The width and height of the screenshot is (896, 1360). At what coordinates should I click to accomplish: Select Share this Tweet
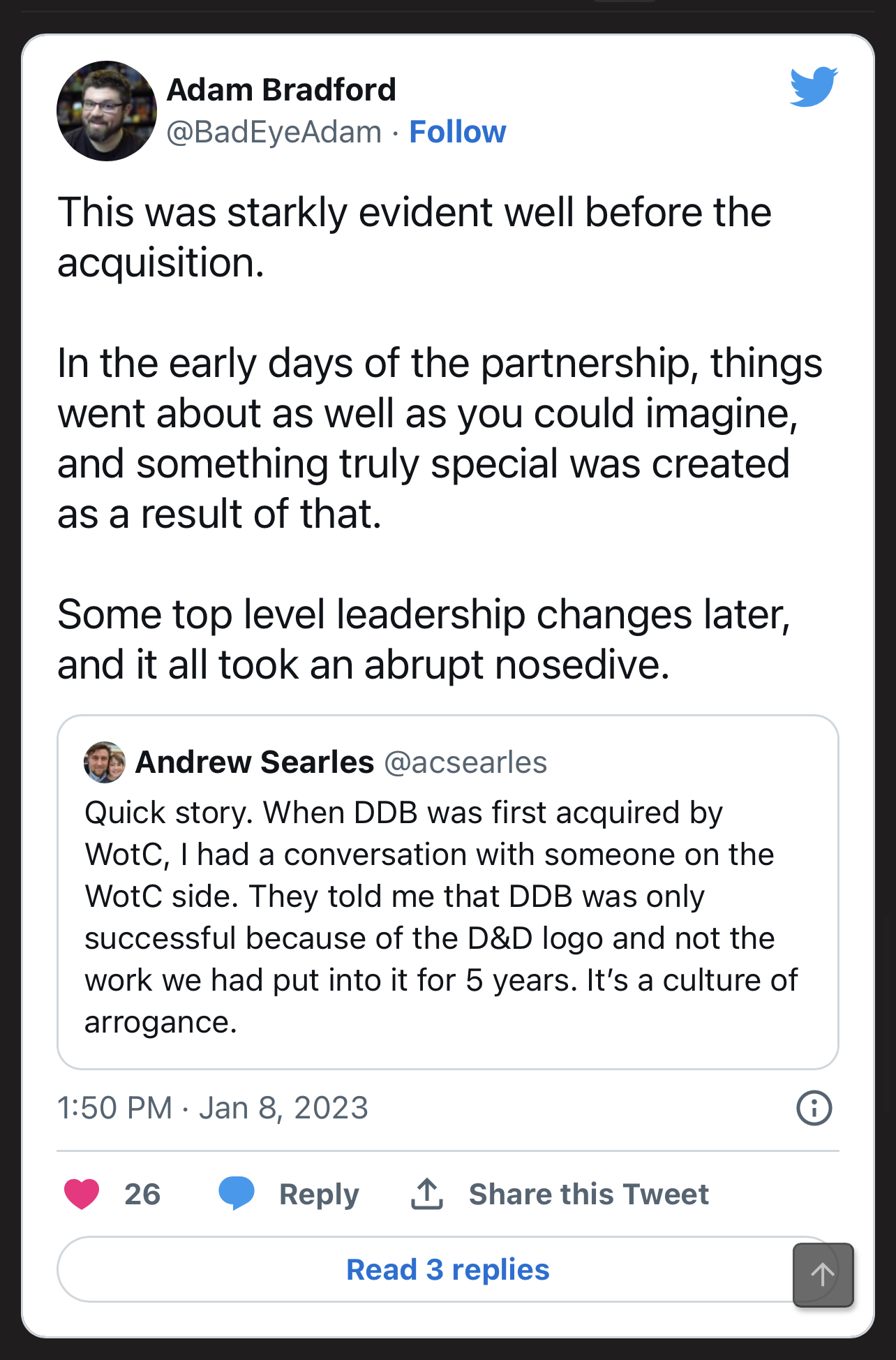[x=588, y=1195]
